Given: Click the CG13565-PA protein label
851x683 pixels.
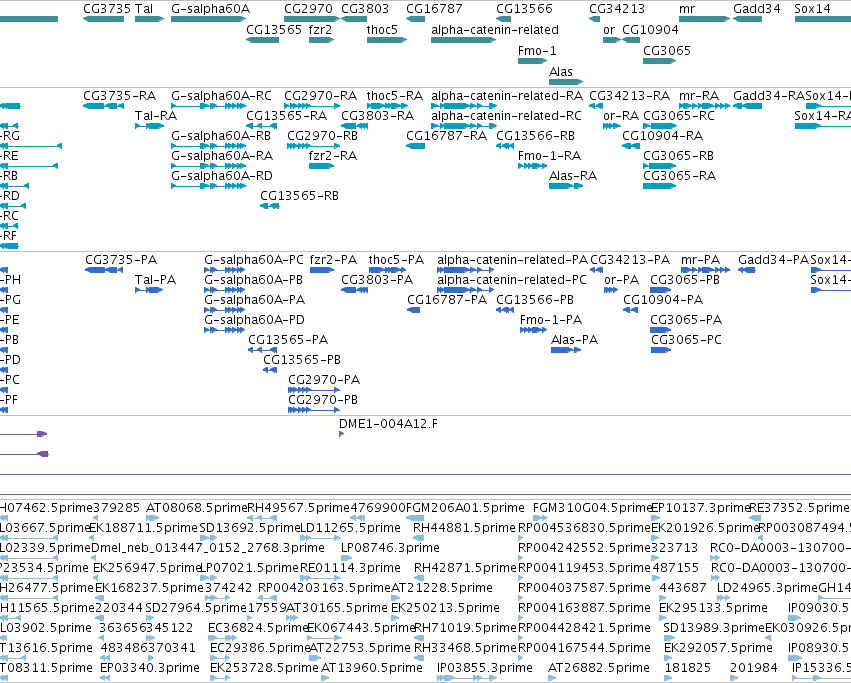Looking at the screenshot, I should (288, 339).
